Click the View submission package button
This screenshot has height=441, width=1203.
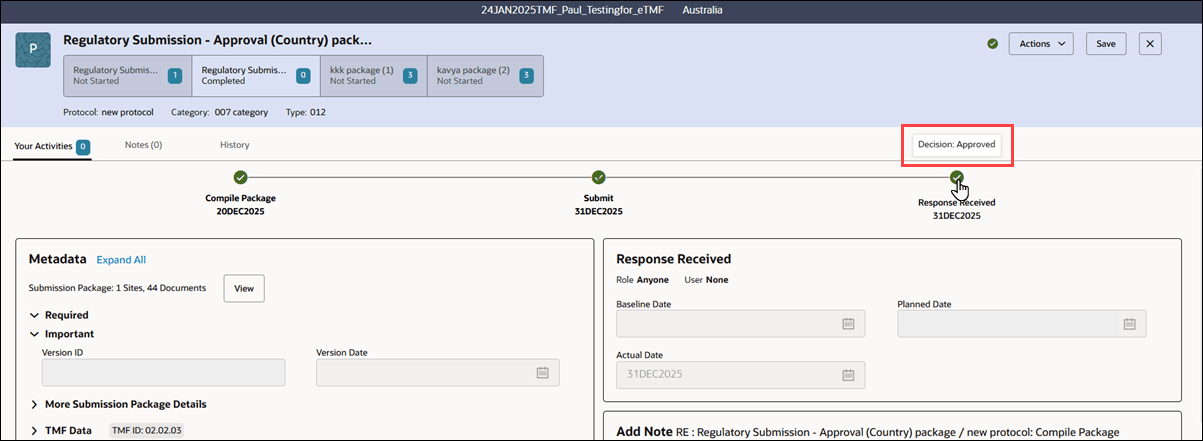pyautogui.click(x=243, y=288)
